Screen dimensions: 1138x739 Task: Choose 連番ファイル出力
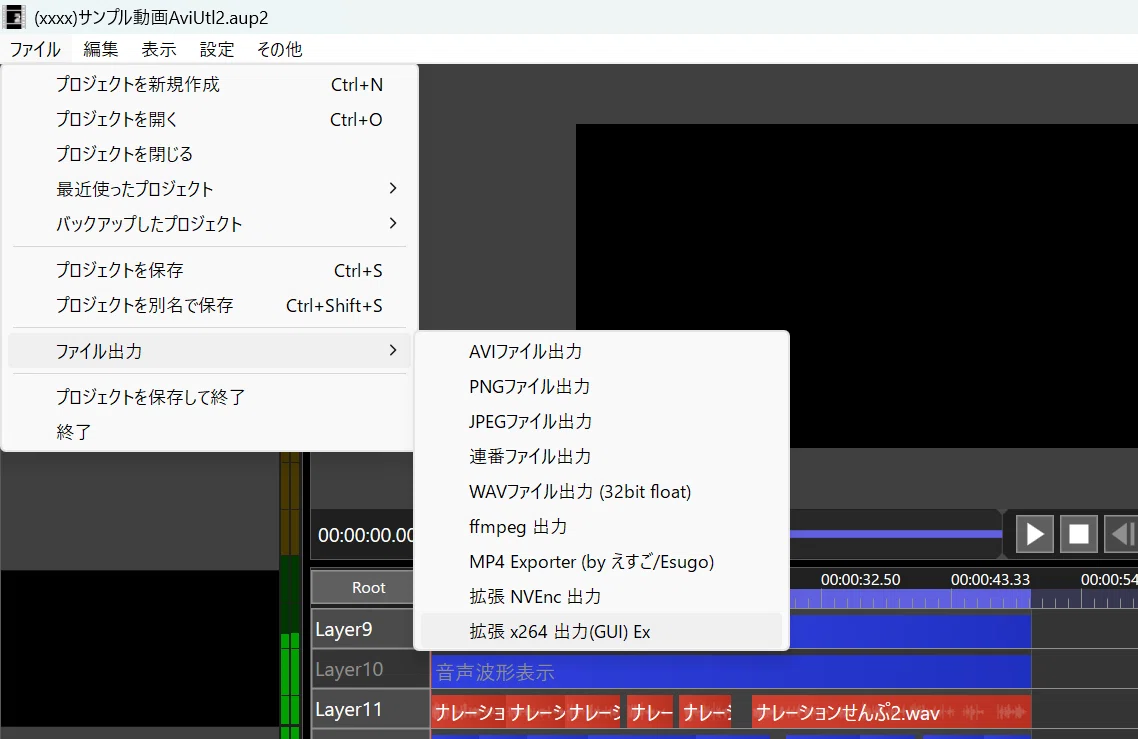point(601,456)
